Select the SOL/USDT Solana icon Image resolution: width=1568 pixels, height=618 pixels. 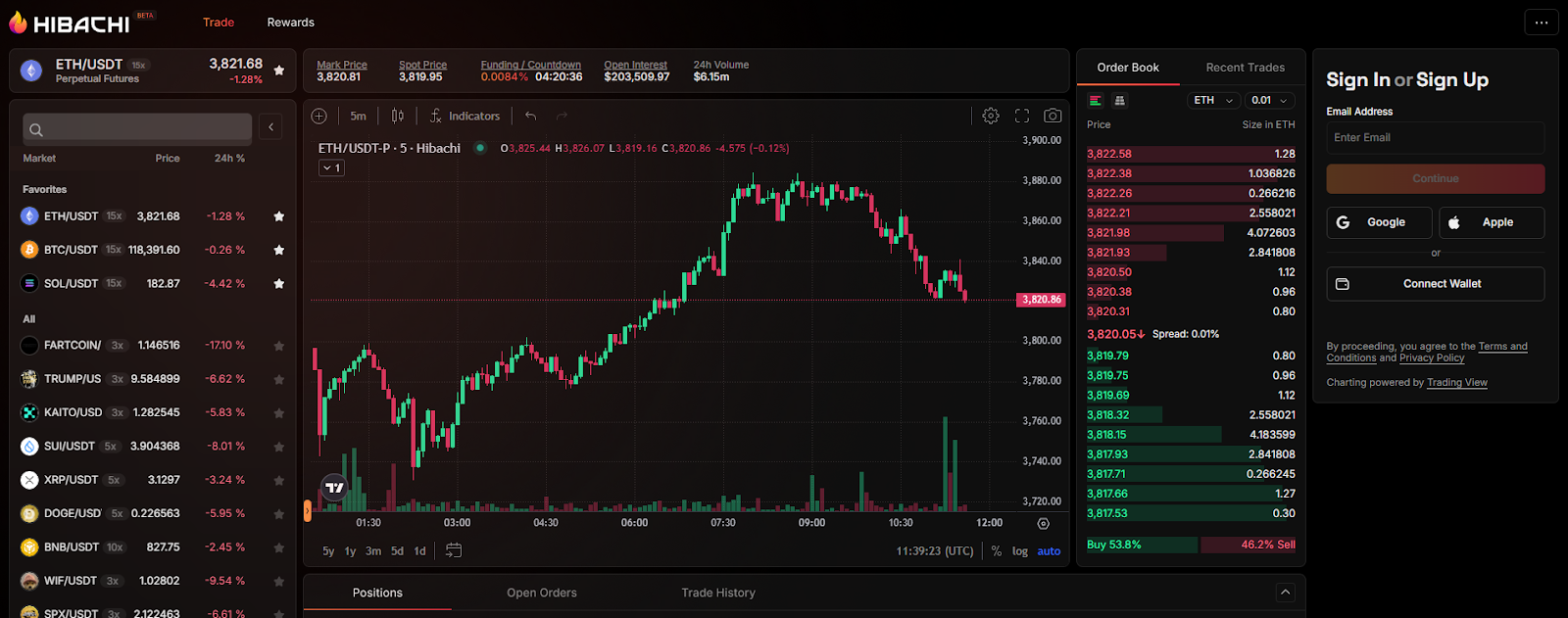pyautogui.click(x=29, y=284)
